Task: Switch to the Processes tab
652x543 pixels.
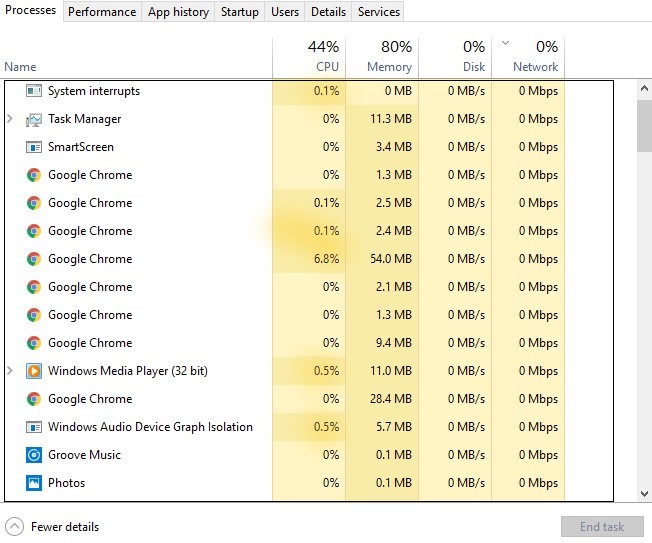Action: [x=31, y=10]
